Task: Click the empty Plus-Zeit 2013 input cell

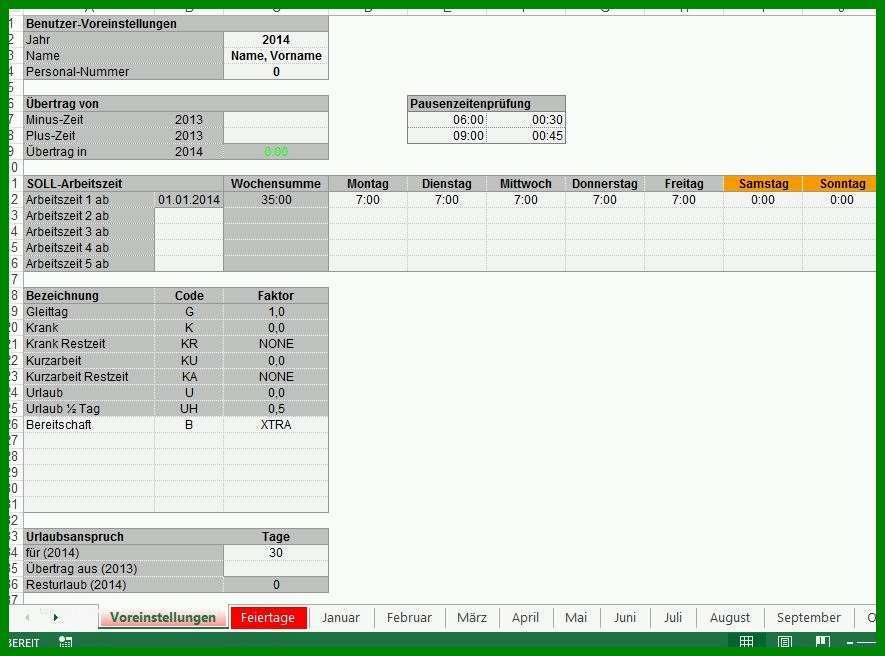Action: [x=276, y=135]
